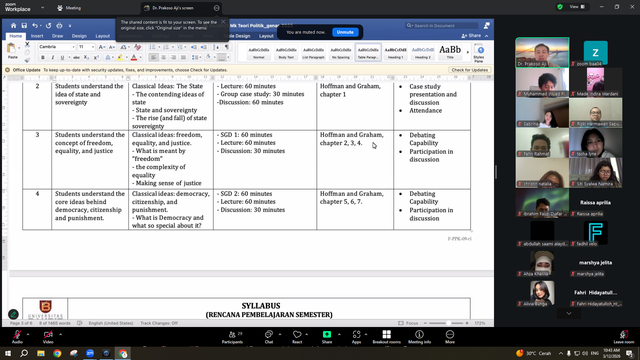Open Zoom Apps
The image size is (640, 360).
(356, 337)
